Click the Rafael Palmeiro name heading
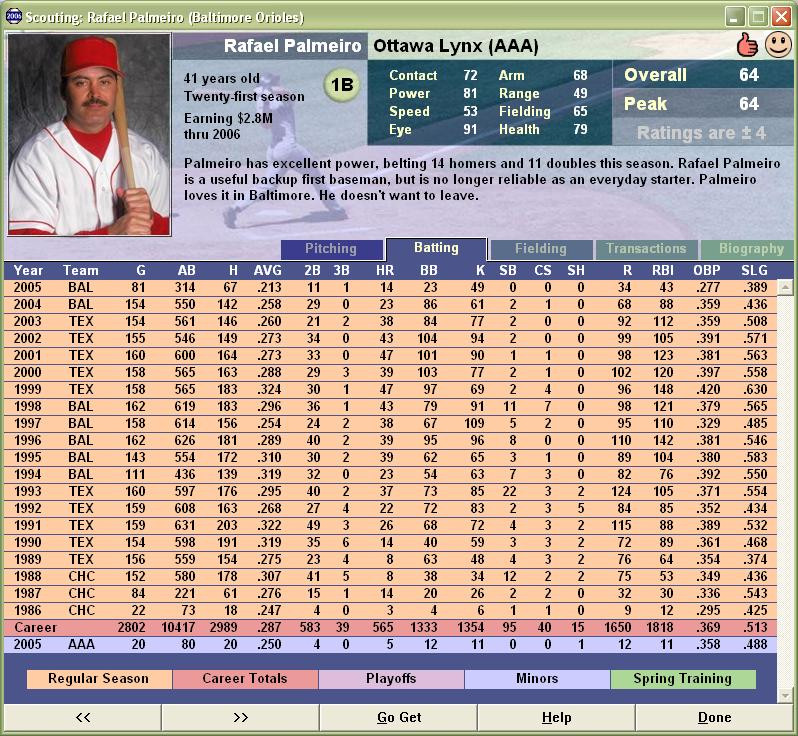 pyautogui.click(x=293, y=46)
